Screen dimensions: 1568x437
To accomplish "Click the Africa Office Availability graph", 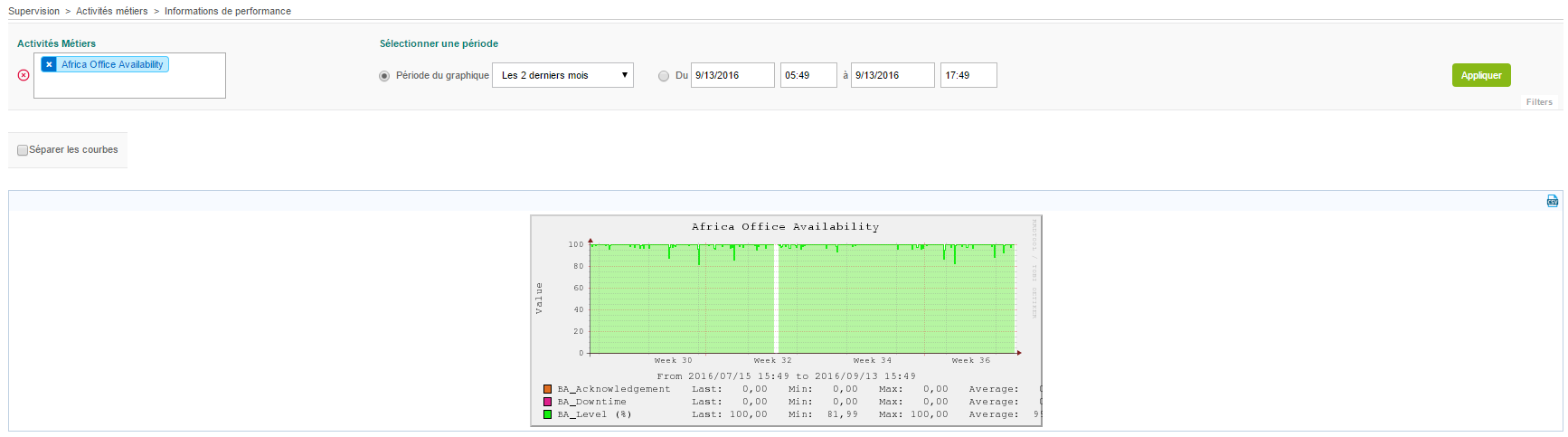I will (x=786, y=299).
